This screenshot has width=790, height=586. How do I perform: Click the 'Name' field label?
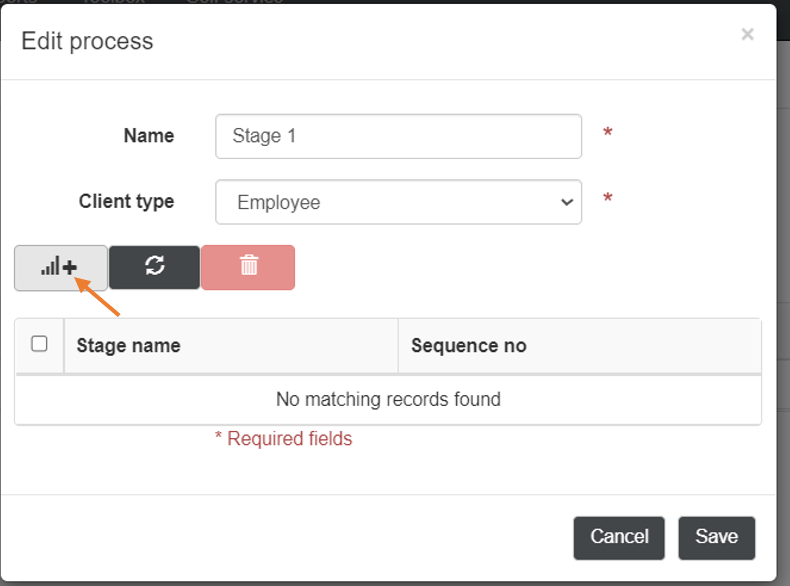tap(149, 136)
